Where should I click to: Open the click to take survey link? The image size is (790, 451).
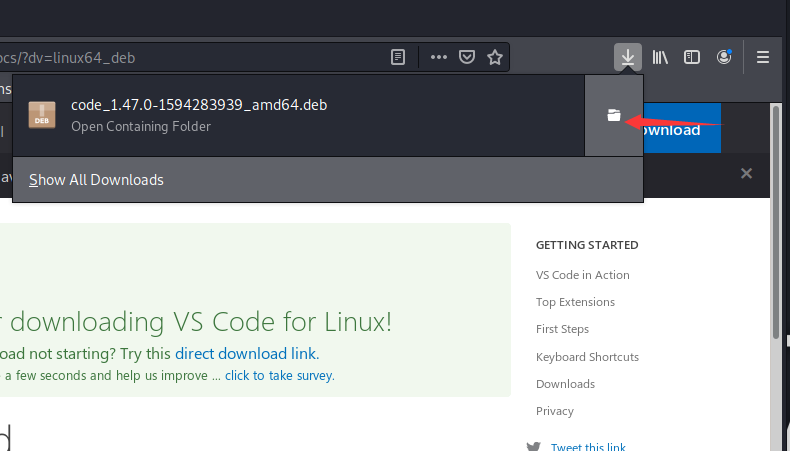pyautogui.click(x=280, y=375)
